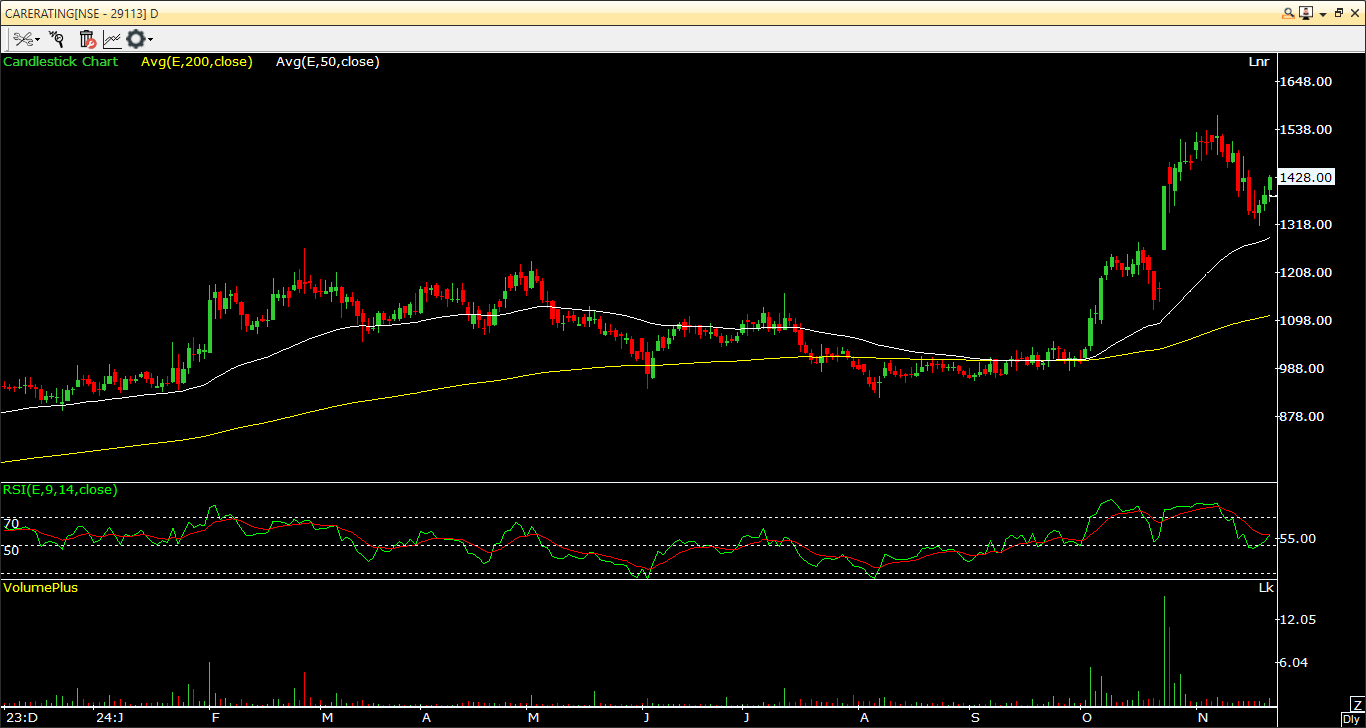This screenshot has width=1366, height=728.
Task: Click the current price tag 1428.00
Action: pos(1306,177)
